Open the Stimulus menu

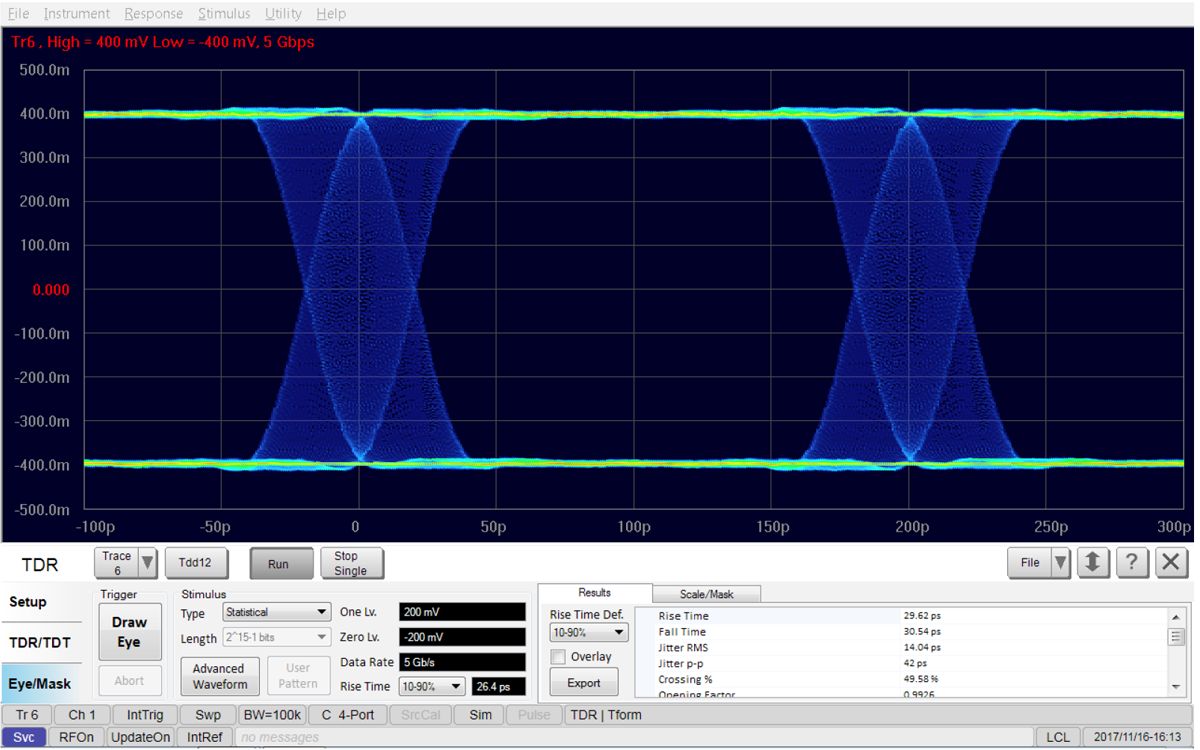tap(223, 13)
